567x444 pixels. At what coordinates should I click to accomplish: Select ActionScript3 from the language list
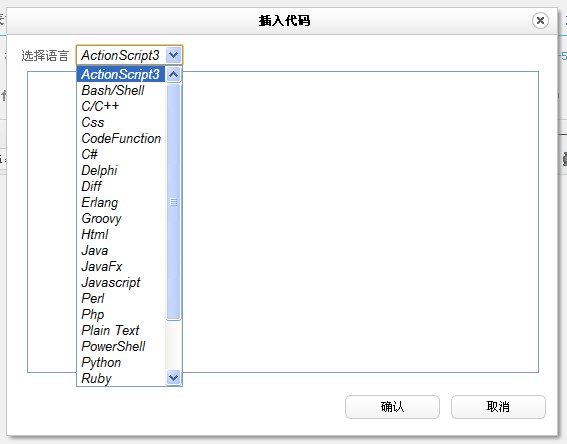pyautogui.click(x=121, y=74)
